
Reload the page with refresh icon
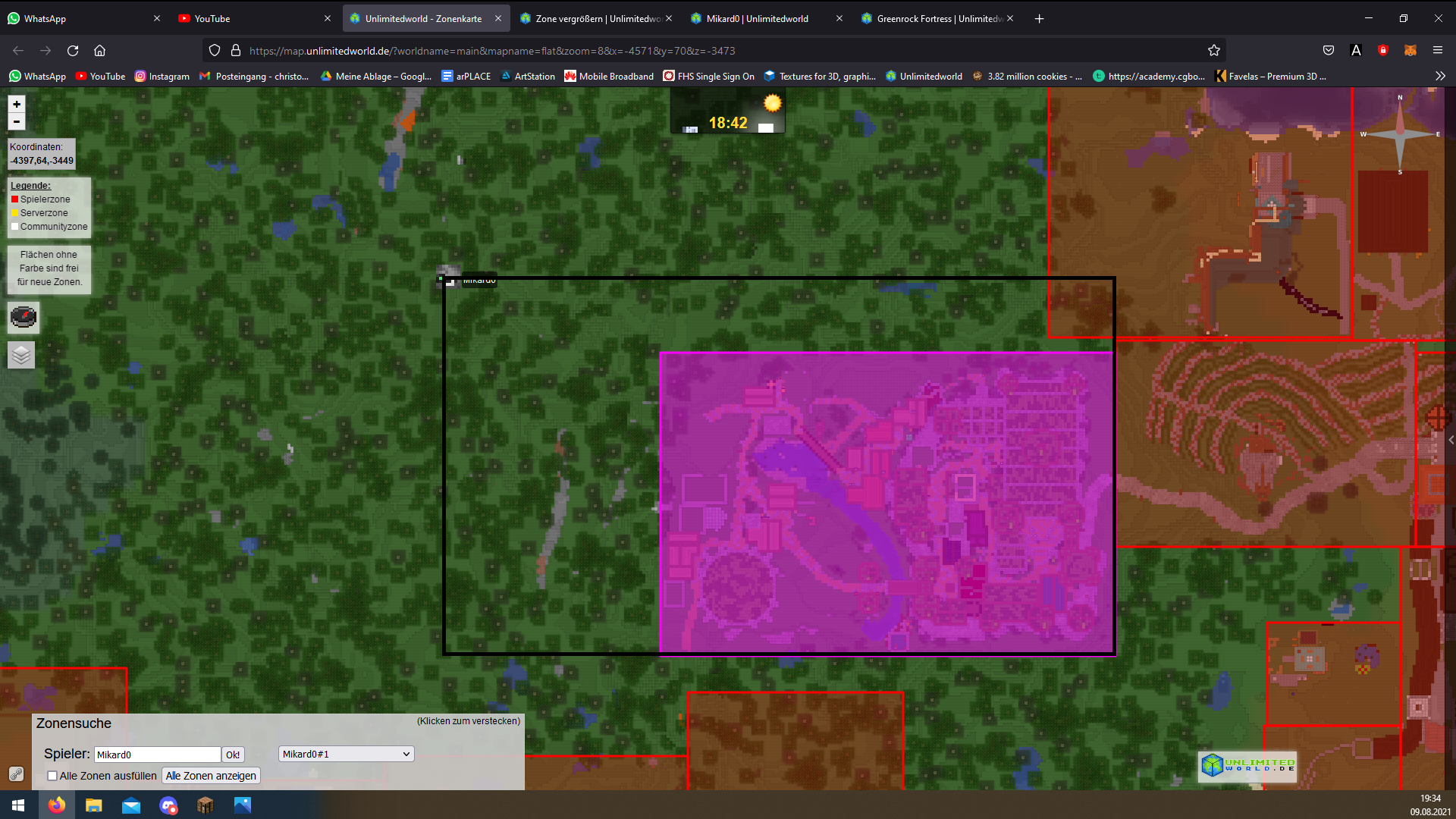[73, 51]
